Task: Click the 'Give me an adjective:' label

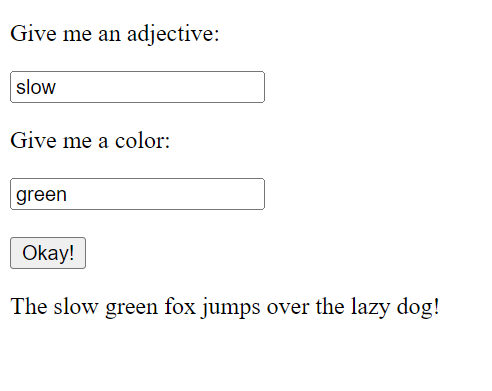Action: click(115, 34)
